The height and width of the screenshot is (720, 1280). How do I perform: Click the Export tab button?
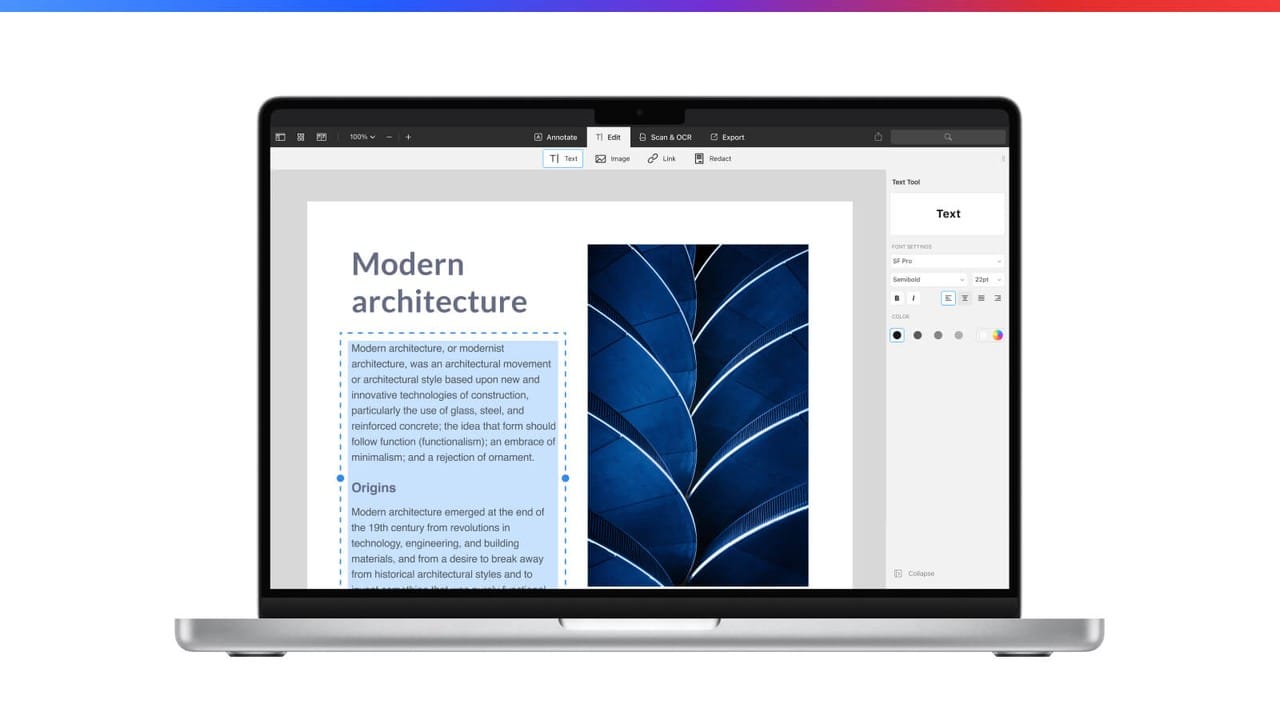tap(727, 136)
